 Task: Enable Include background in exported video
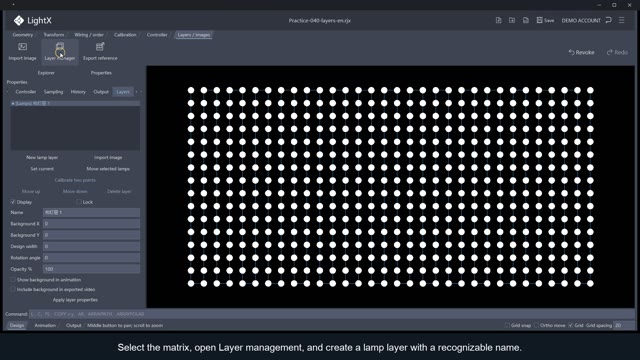tap(13, 289)
